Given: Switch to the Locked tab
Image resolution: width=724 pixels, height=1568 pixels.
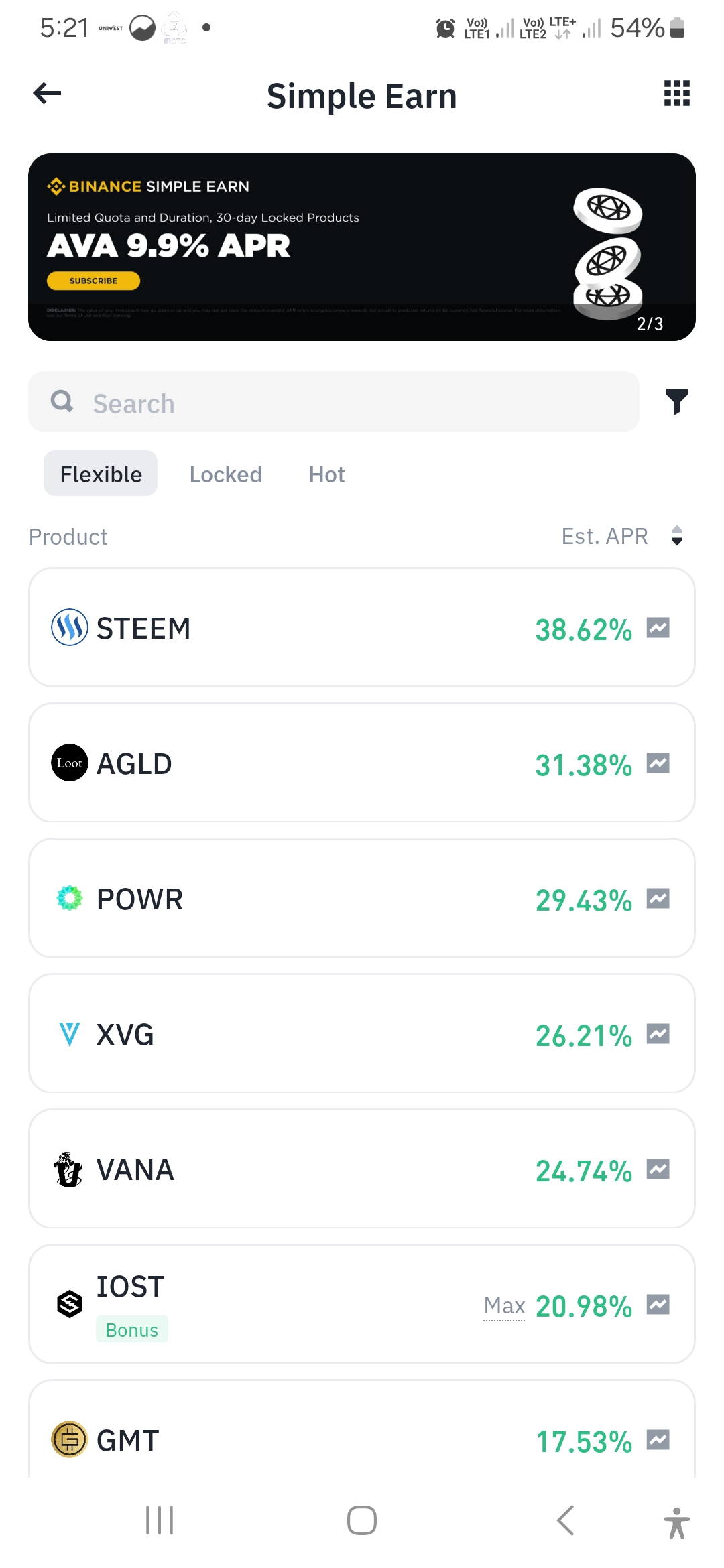Looking at the screenshot, I should pos(225,474).
